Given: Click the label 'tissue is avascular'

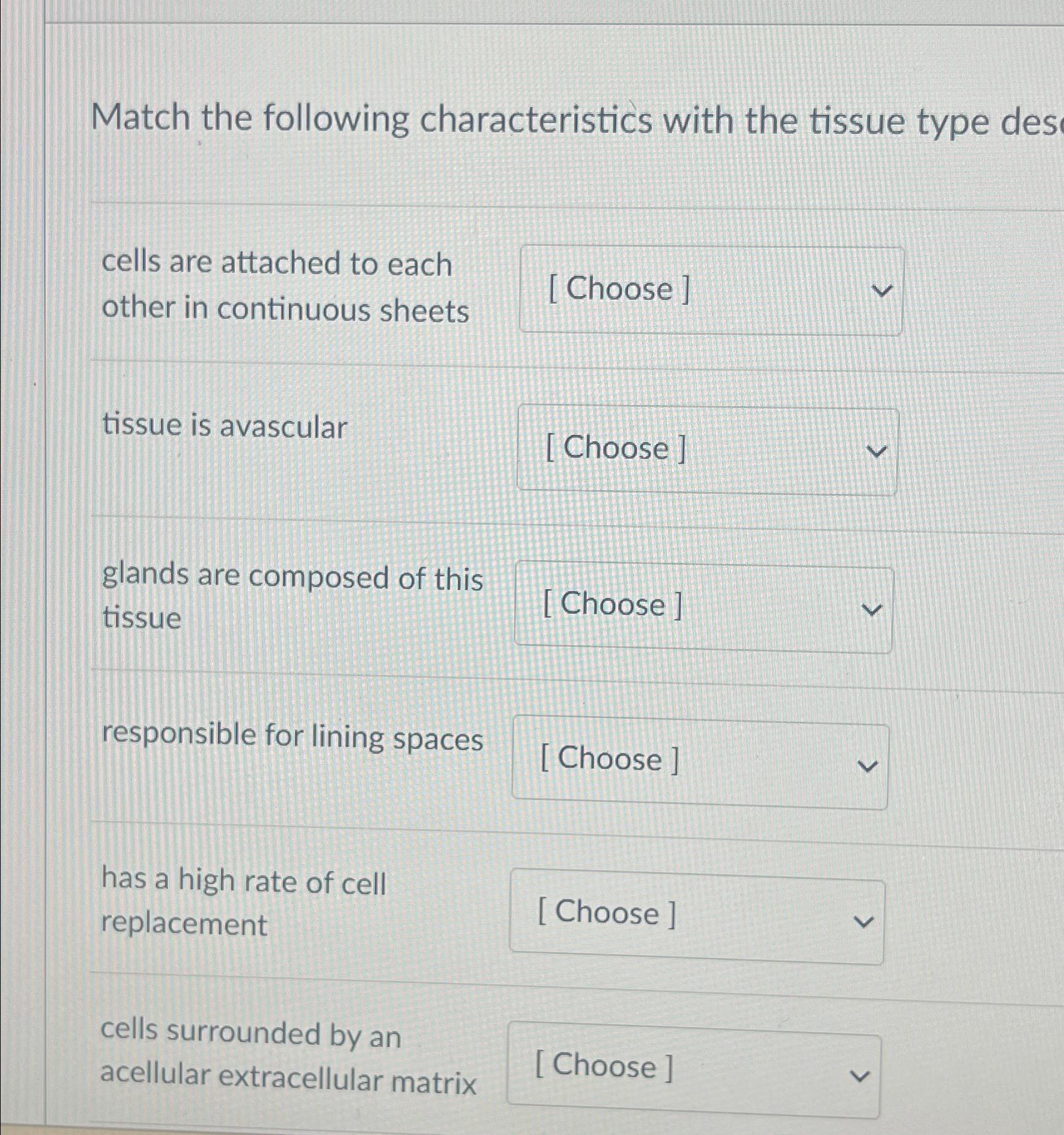Looking at the screenshot, I should point(225,426).
